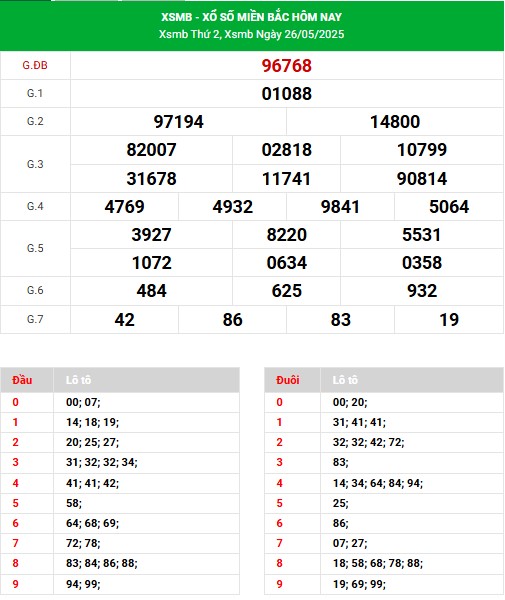
Task: Click G.7 number 19
Action: coord(449,320)
